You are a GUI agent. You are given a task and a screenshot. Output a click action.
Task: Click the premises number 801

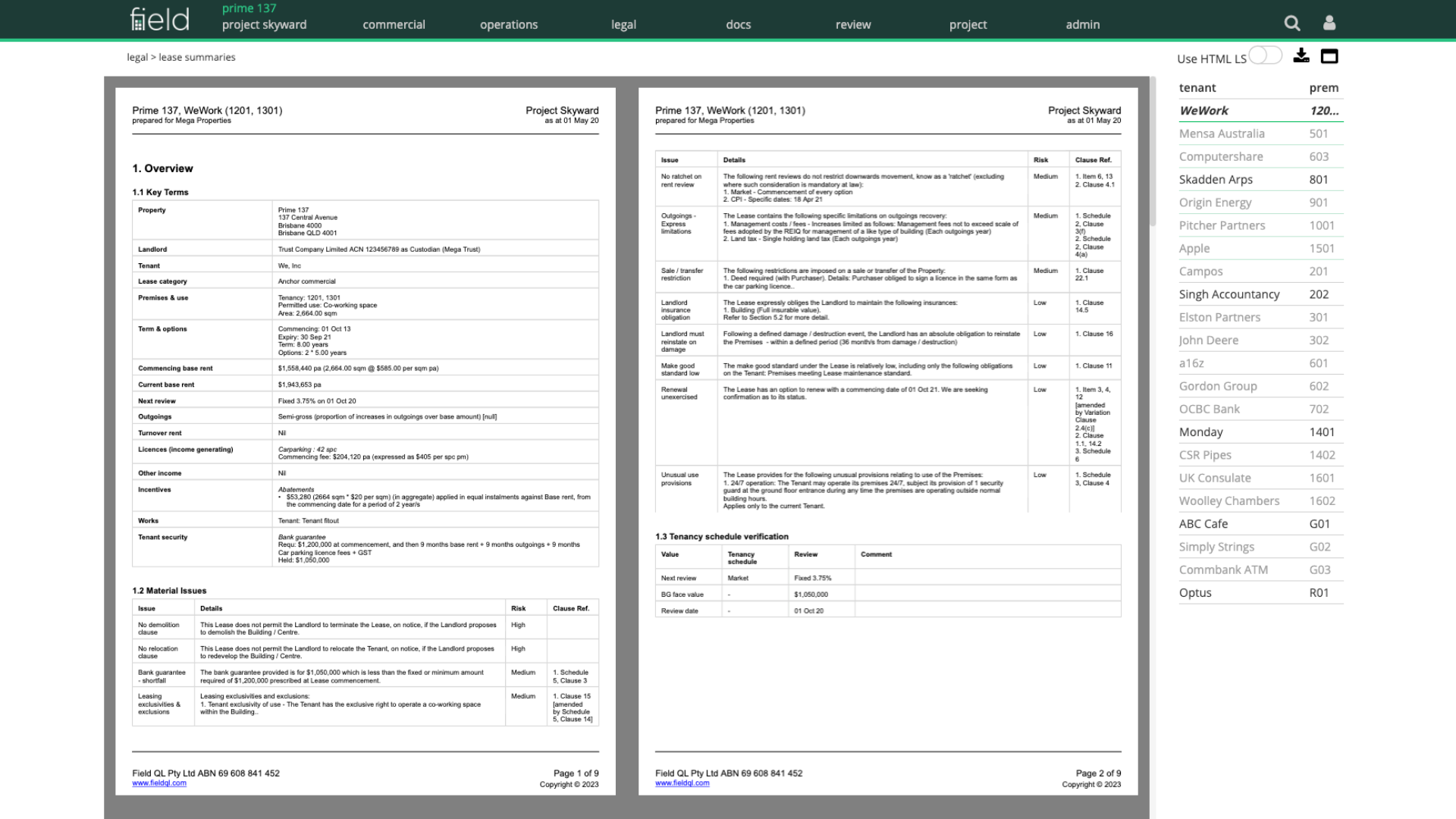click(x=1318, y=180)
